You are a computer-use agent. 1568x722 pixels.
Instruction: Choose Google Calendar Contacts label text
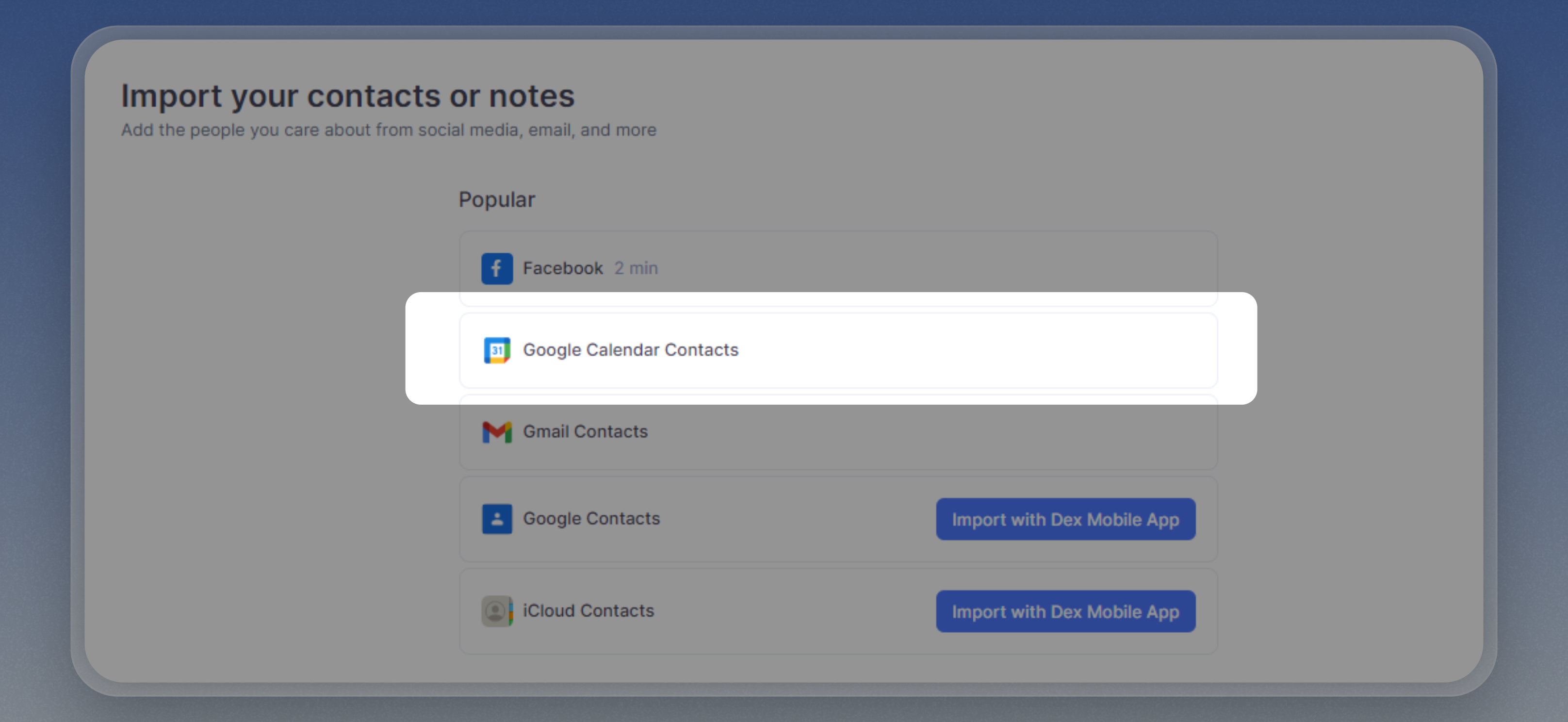[630, 350]
